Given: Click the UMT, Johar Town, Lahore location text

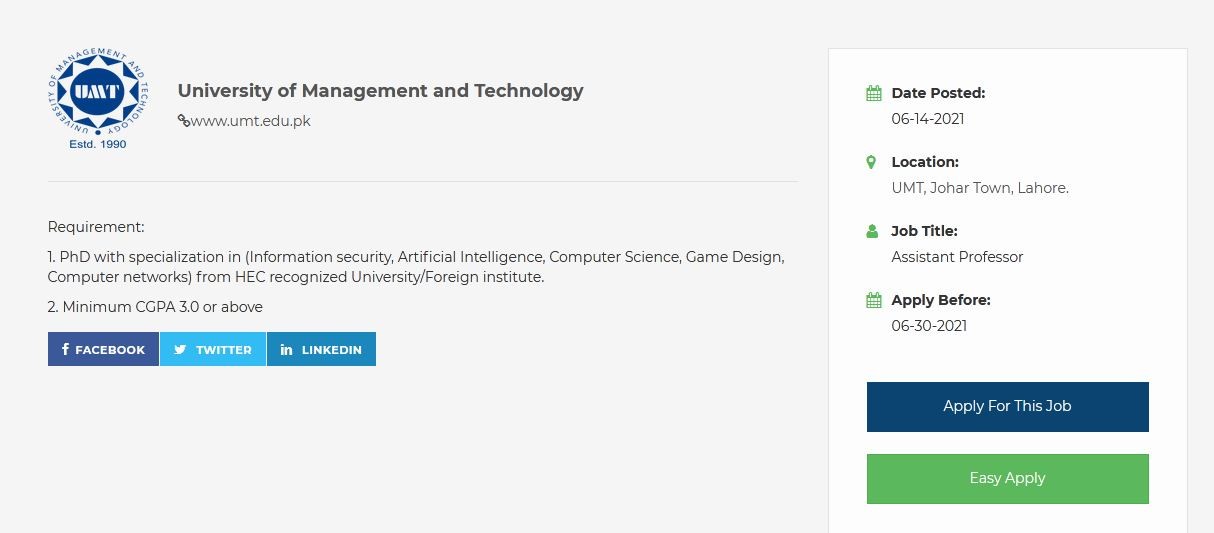Looking at the screenshot, I should coord(980,188).
